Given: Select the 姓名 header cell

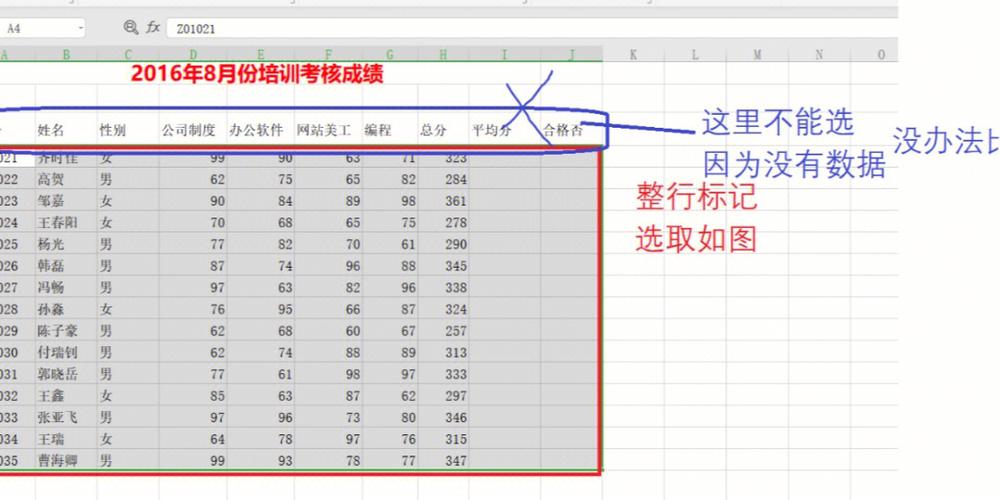Looking at the screenshot, I should [66, 131].
